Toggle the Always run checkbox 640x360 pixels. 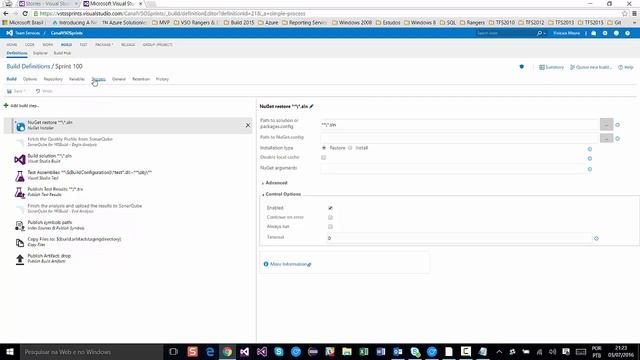(330, 227)
